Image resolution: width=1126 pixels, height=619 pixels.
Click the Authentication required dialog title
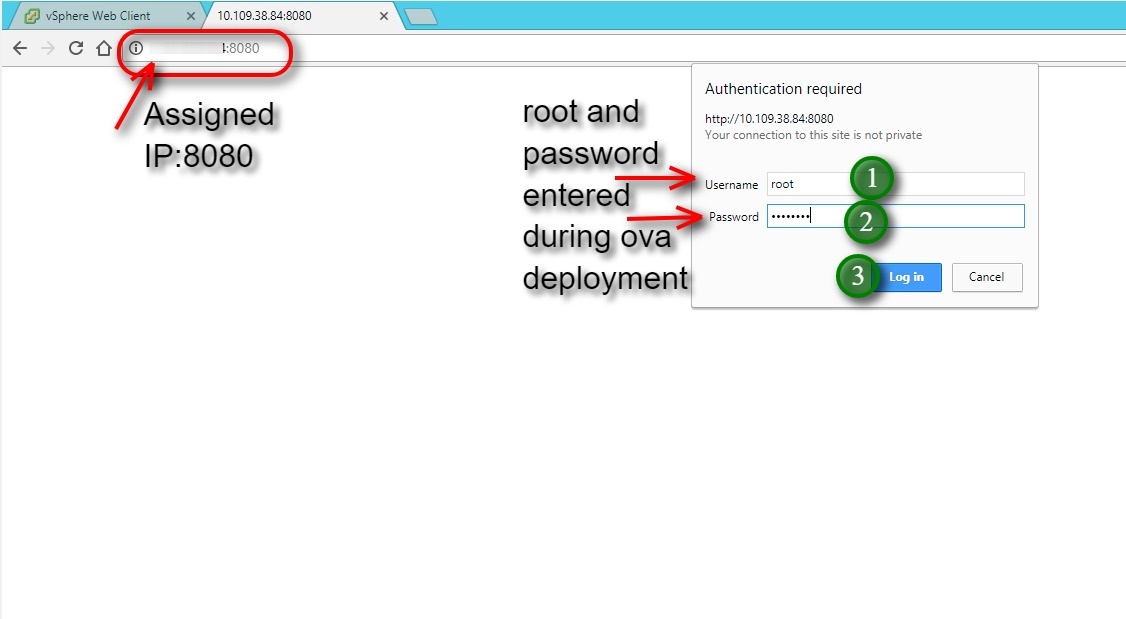pos(783,89)
